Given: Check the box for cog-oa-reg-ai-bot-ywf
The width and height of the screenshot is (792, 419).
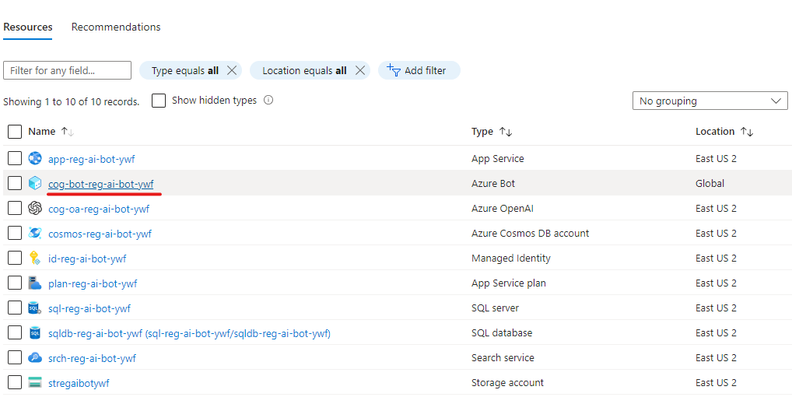Looking at the screenshot, I should (x=15, y=208).
